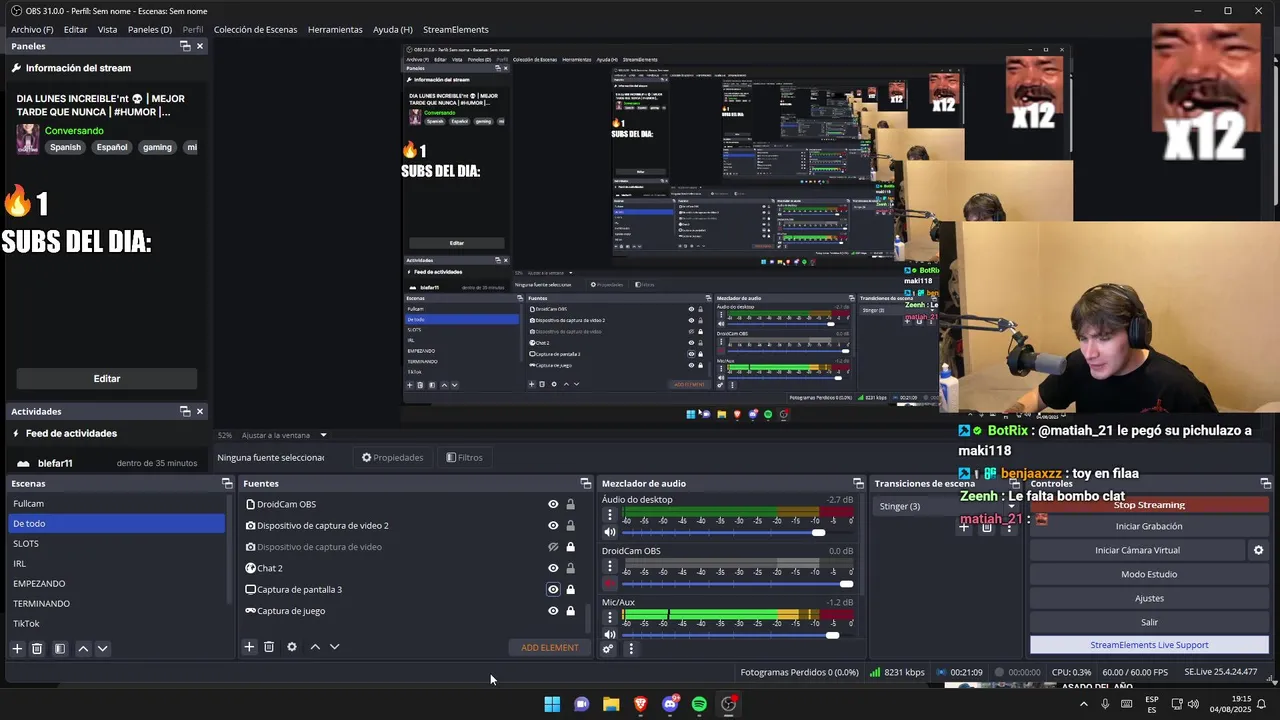This screenshot has height=720, width=1280.
Task: Hide Dispositivo de captura de video 2
Action: (553, 526)
